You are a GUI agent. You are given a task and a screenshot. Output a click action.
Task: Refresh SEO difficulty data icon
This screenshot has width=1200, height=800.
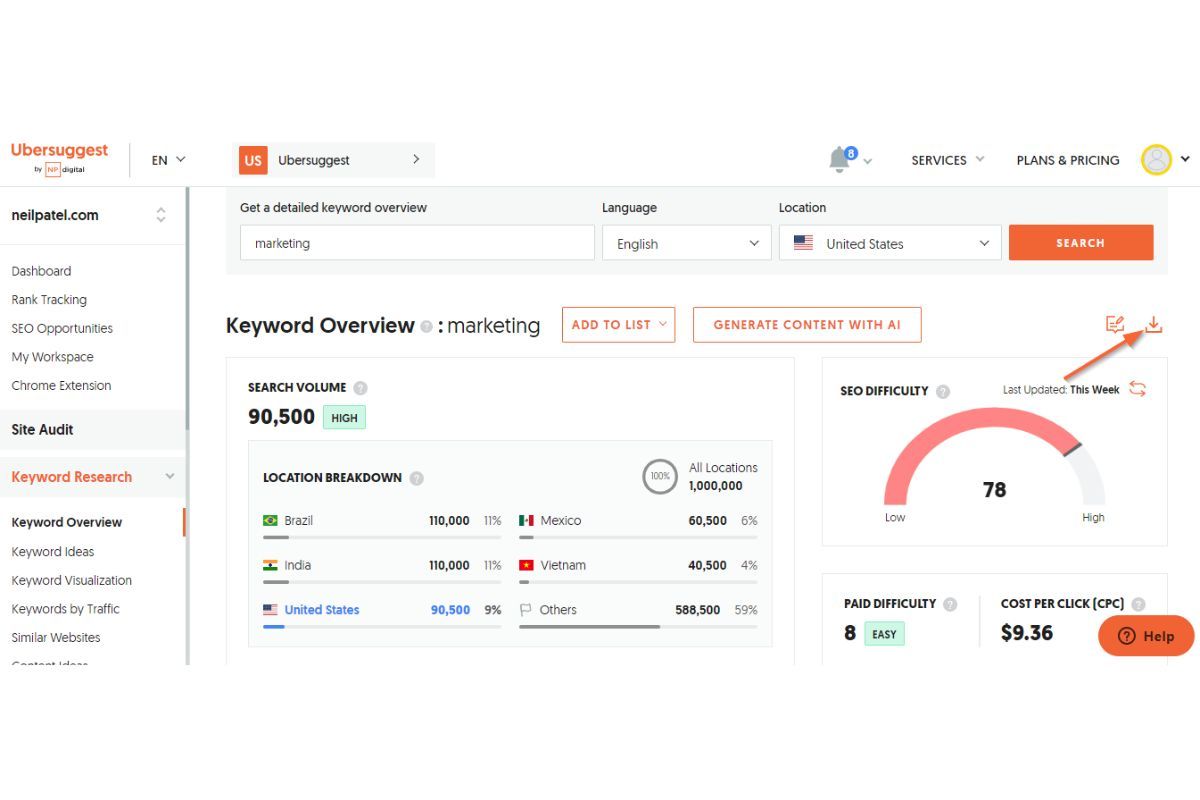(1137, 389)
